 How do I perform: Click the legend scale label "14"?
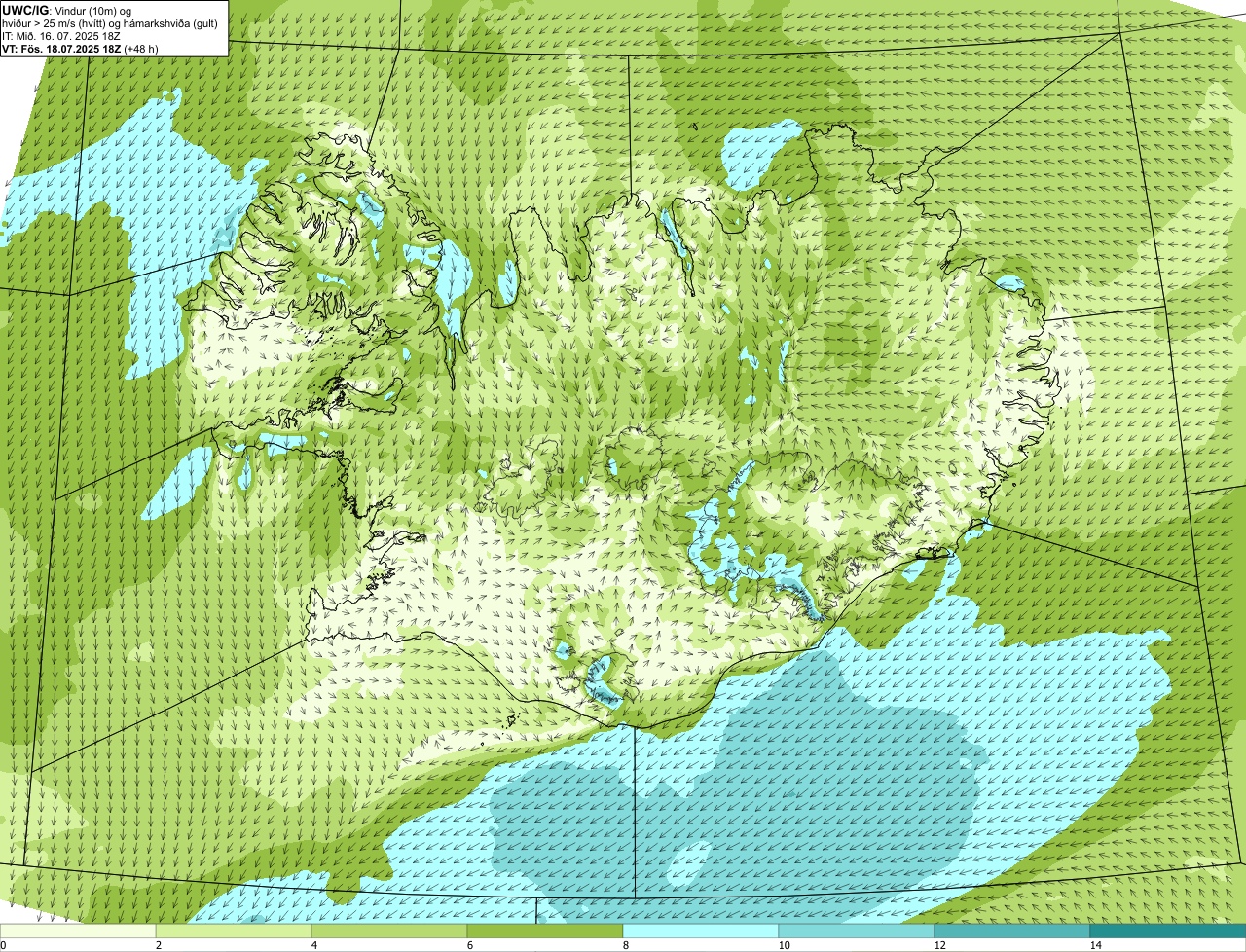(x=1095, y=945)
